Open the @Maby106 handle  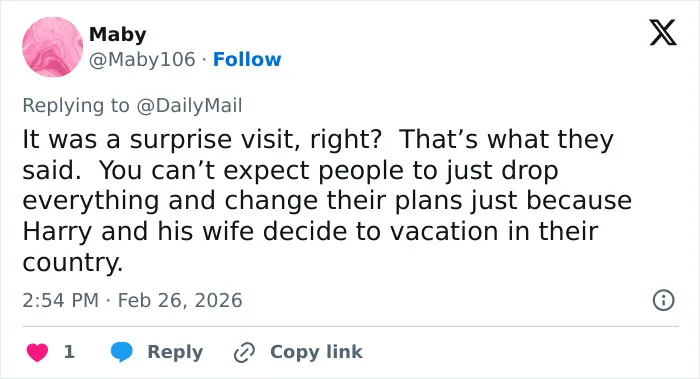[142, 59]
